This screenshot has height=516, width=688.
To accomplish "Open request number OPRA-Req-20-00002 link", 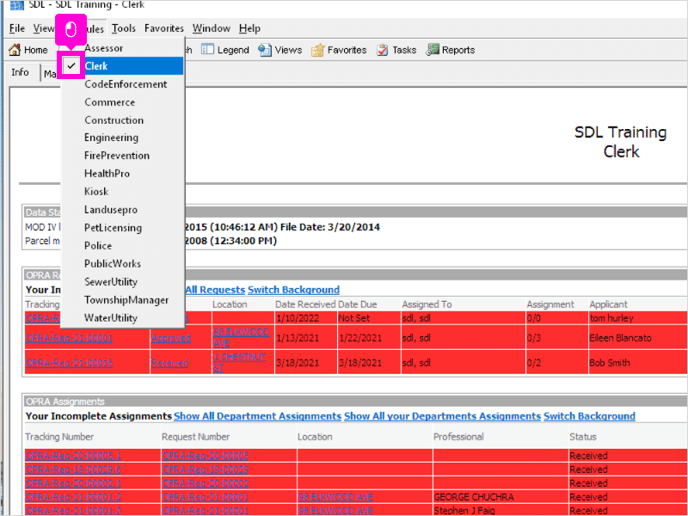I will [x=205, y=484].
